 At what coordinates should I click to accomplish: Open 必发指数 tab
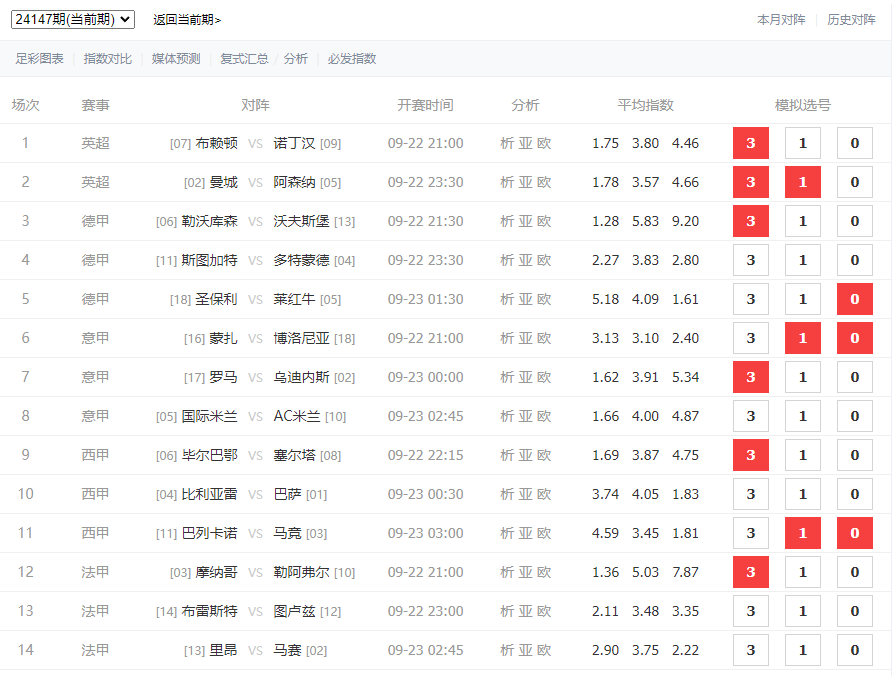pyautogui.click(x=352, y=59)
